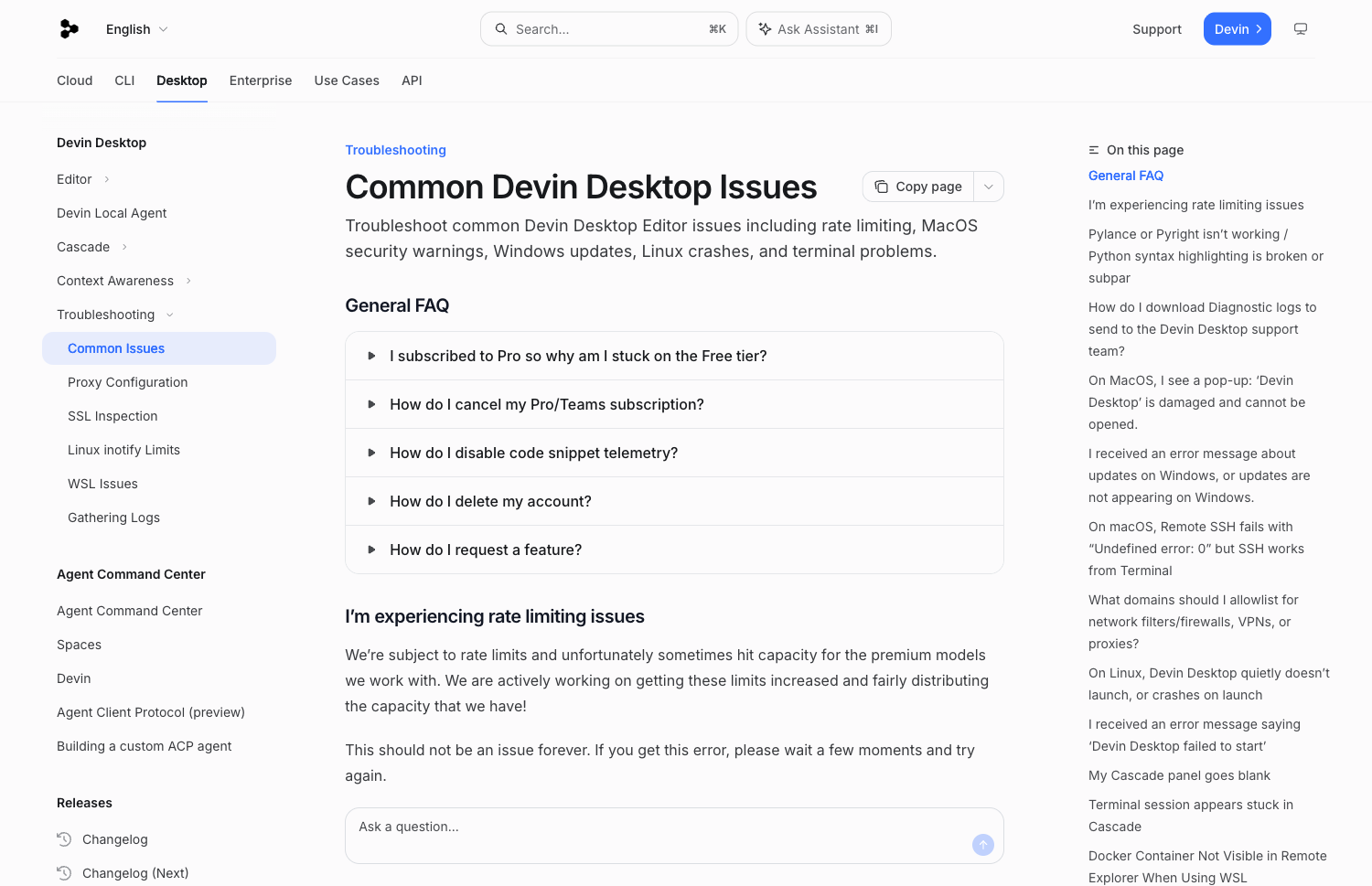Screen dimensions: 1372x886
Task: Open Proxy Configuration in sidebar
Action: [128, 382]
